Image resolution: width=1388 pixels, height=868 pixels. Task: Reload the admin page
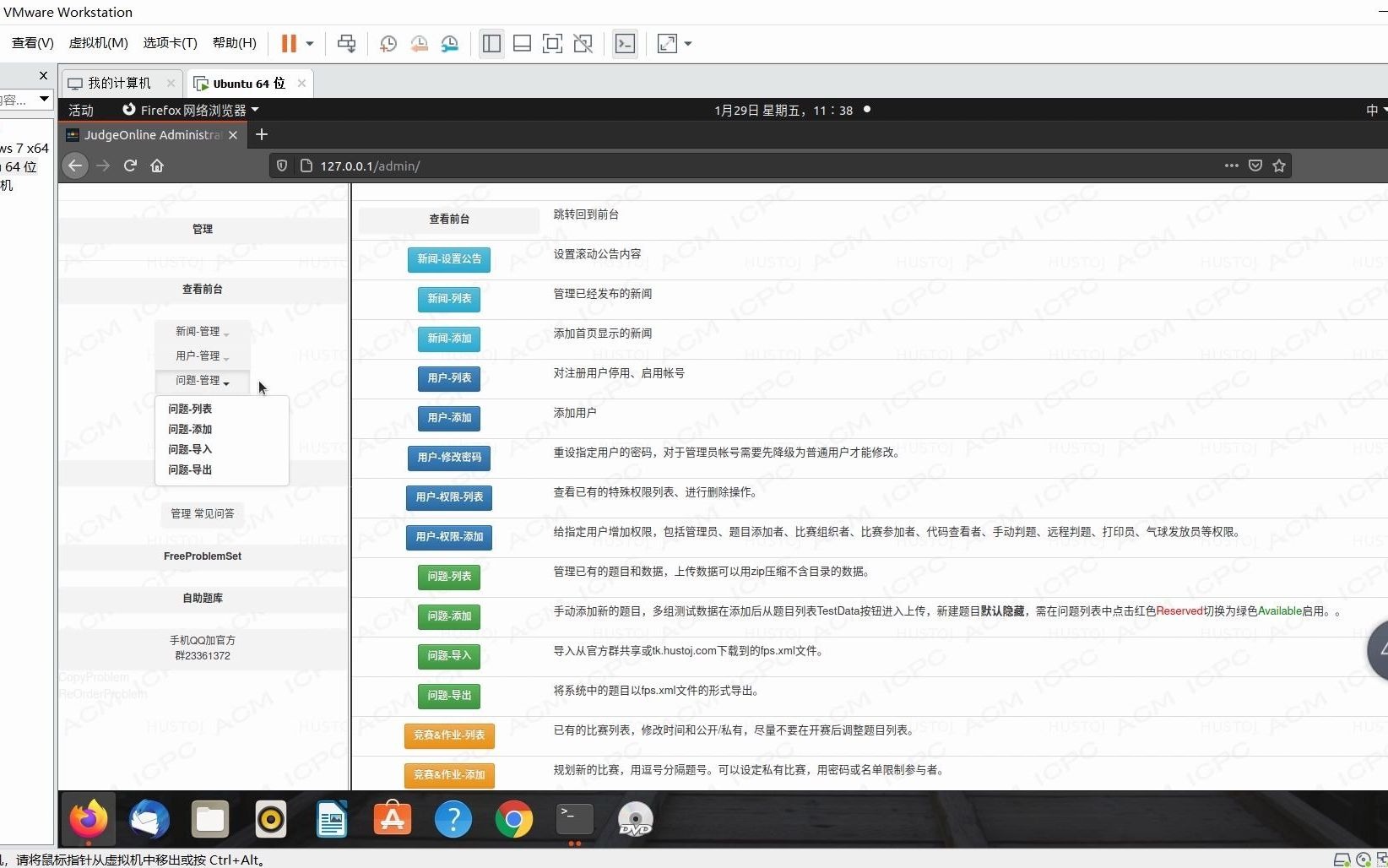coord(130,165)
